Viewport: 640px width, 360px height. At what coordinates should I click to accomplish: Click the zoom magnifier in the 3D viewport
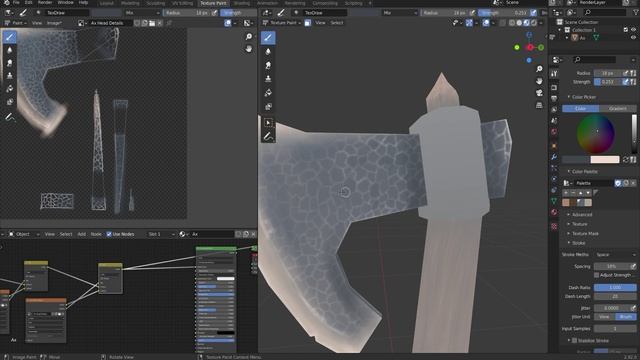(x=539, y=69)
